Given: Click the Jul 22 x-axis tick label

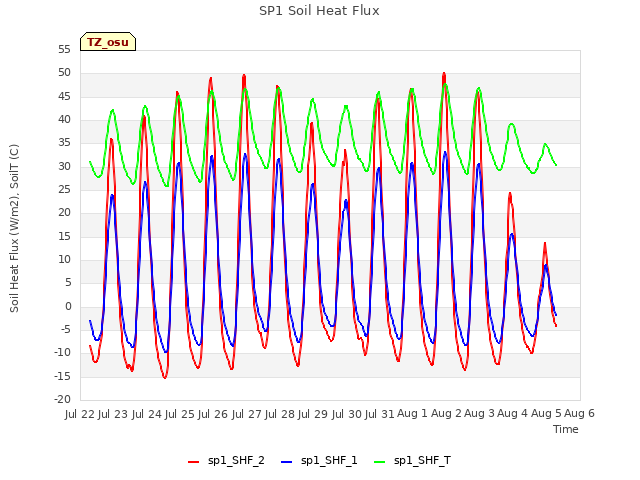Looking at the screenshot, I should point(80,414).
